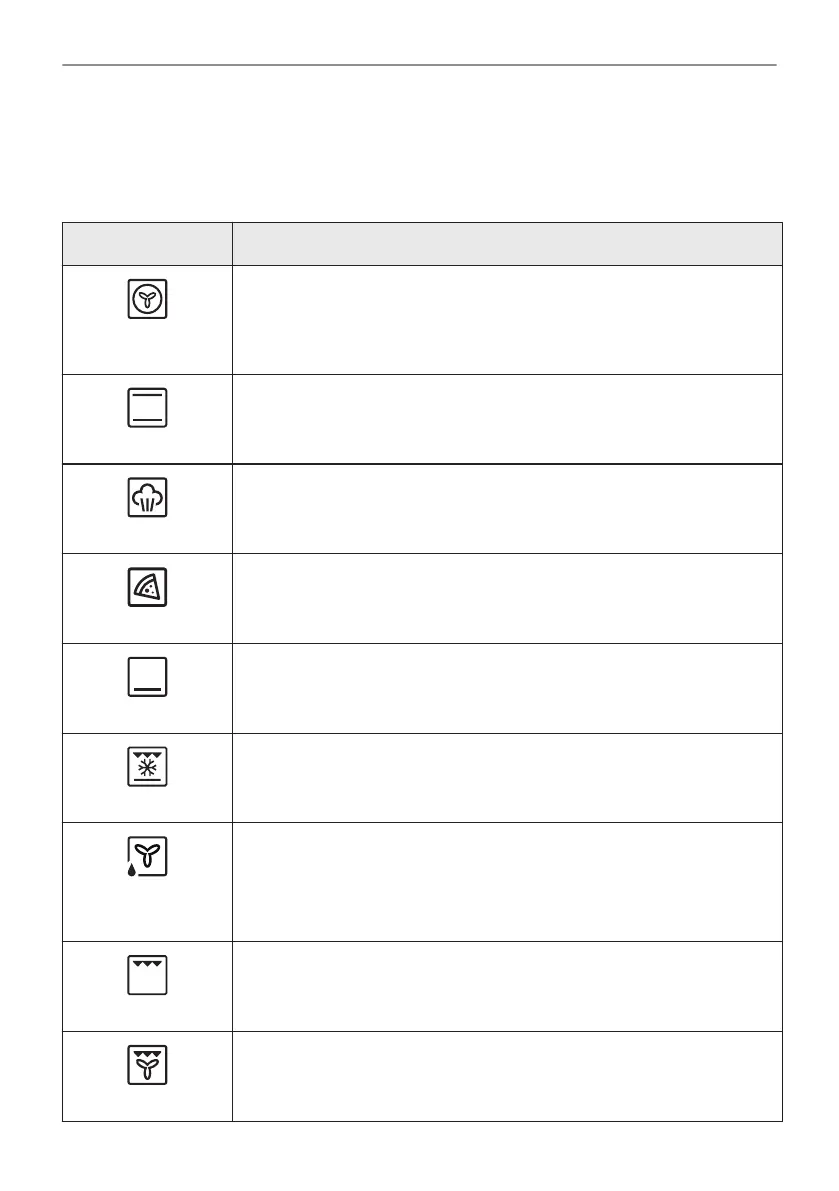Viewport: 839px width, 1191px height.
Task: Click the empty right table header cell
Action: pyautogui.click(x=506, y=244)
